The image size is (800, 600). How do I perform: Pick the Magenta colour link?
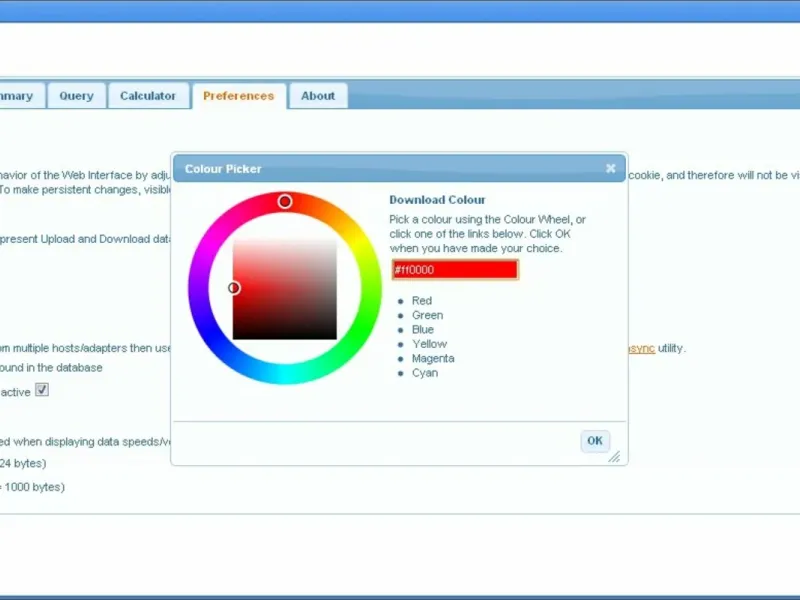pyautogui.click(x=433, y=359)
